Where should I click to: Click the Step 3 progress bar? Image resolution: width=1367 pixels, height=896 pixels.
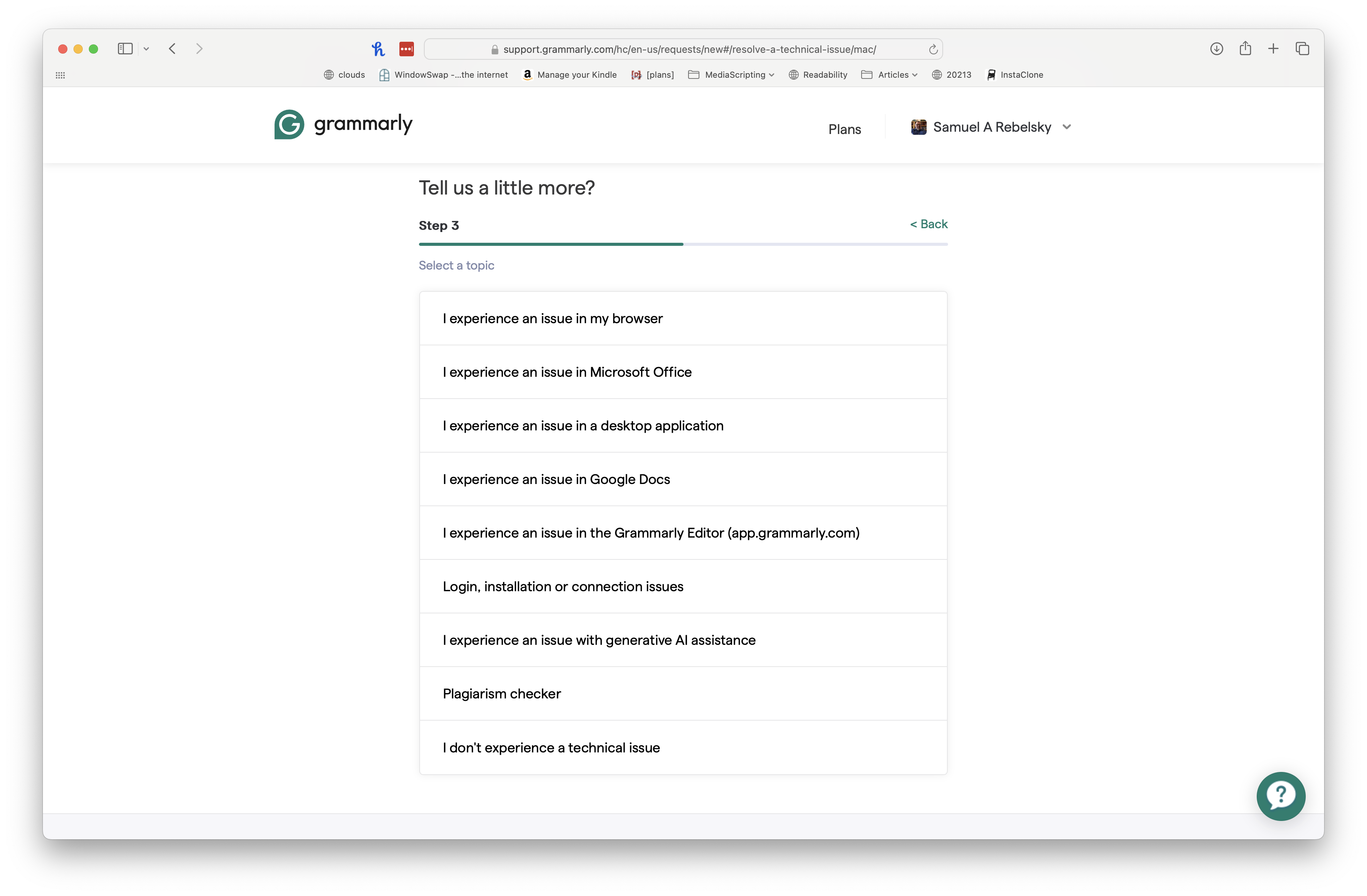[x=682, y=244]
